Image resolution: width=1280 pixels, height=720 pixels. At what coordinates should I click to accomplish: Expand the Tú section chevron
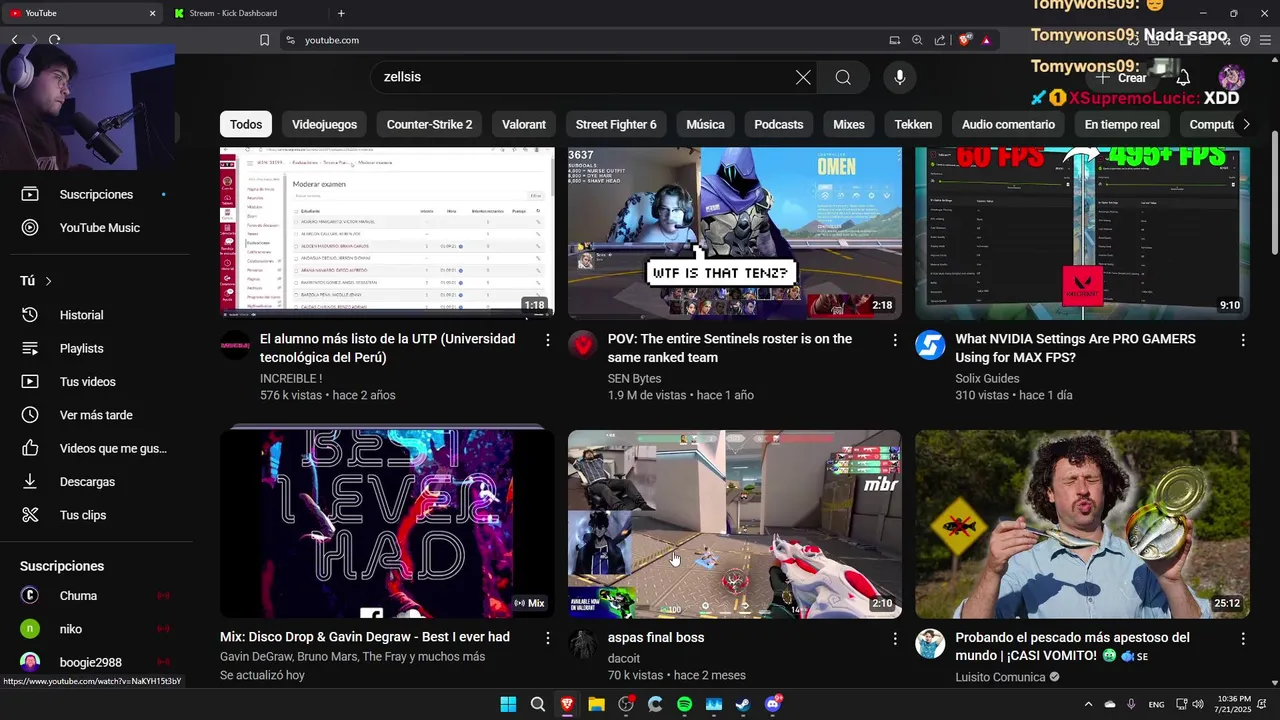[48, 281]
